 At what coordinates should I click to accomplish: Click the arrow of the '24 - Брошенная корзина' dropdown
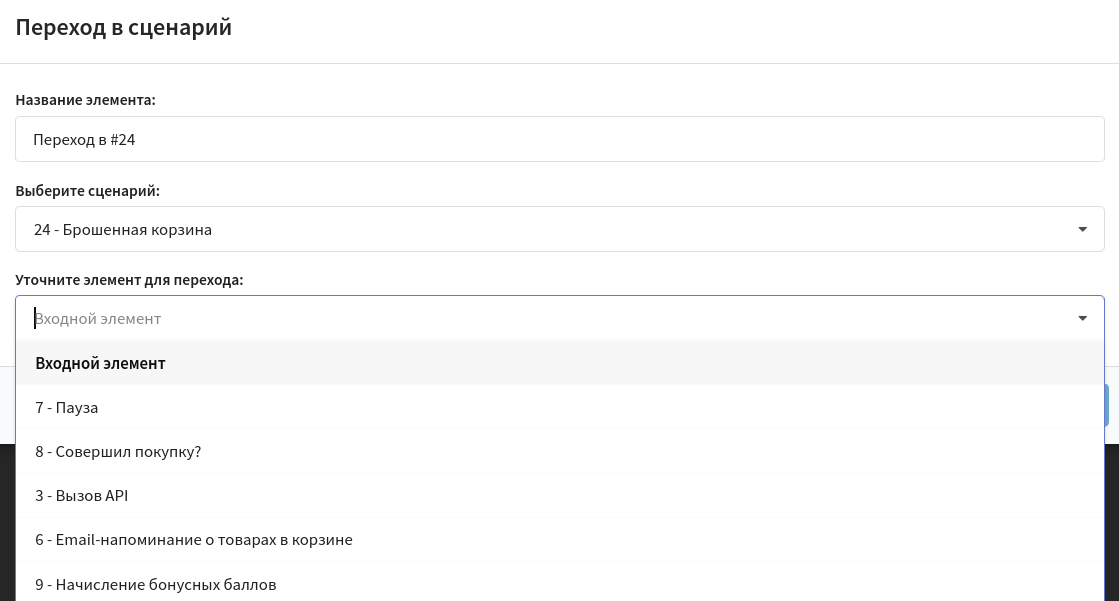tap(1082, 230)
